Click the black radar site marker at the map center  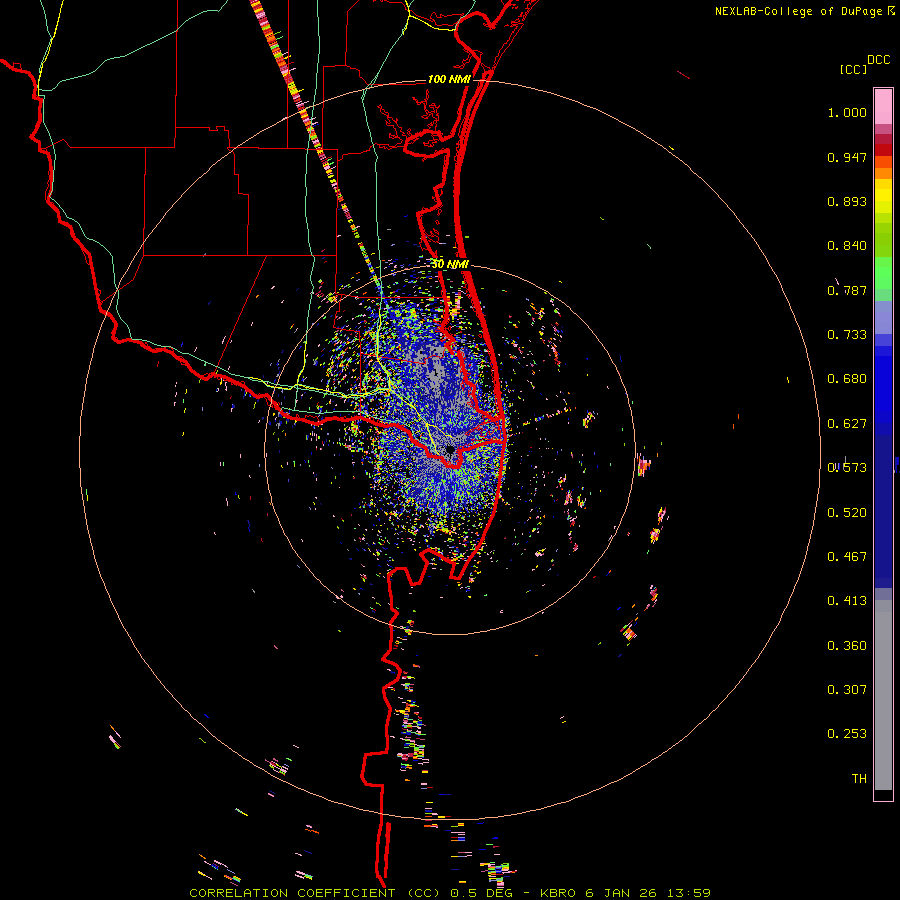pyautogui.click(x=450, y=450)
